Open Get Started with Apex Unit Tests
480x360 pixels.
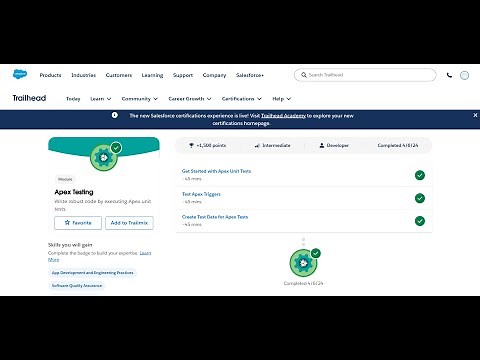pos(216,171)
